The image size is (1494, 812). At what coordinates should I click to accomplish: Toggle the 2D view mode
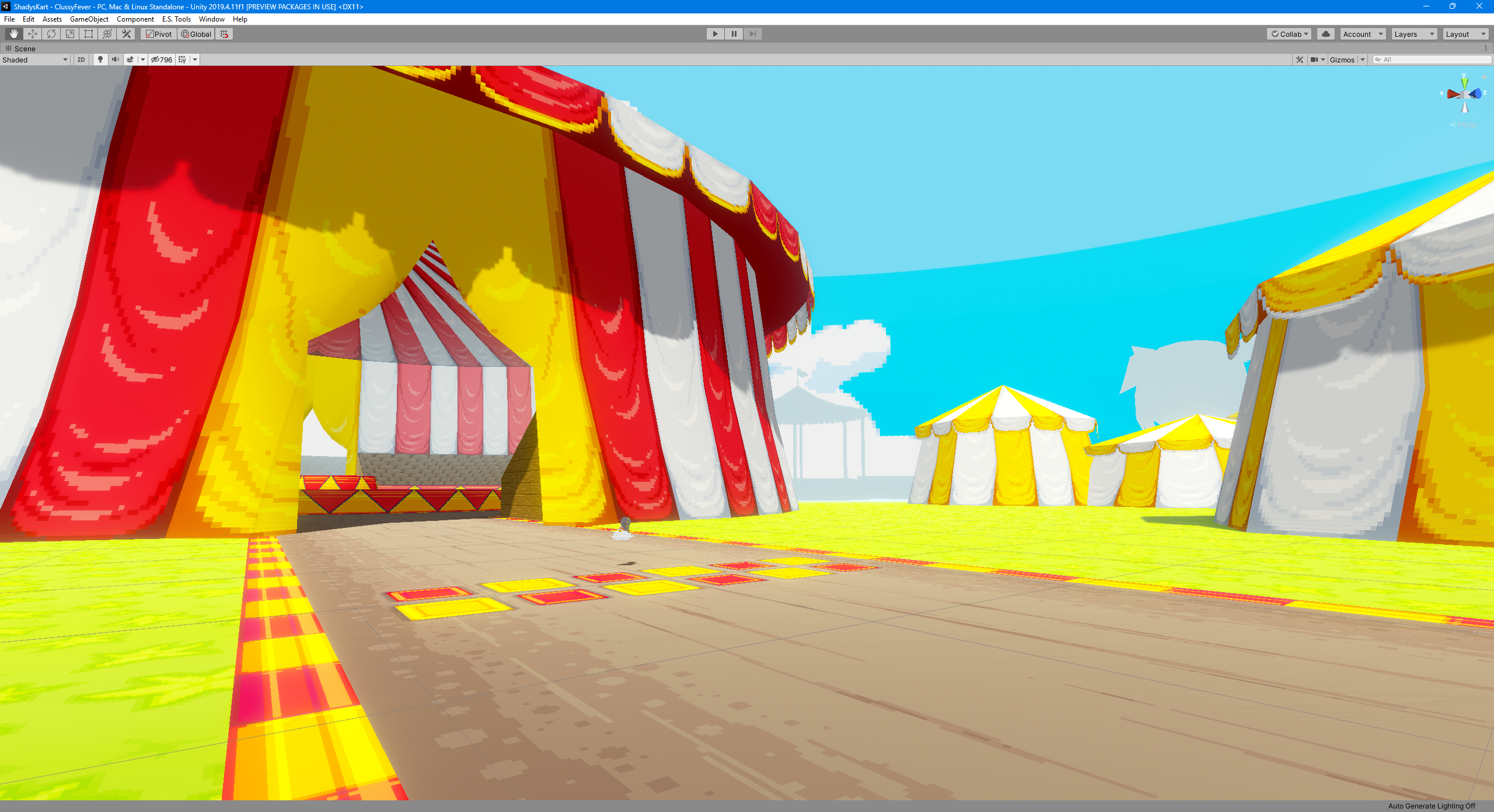tap(81, 60)
